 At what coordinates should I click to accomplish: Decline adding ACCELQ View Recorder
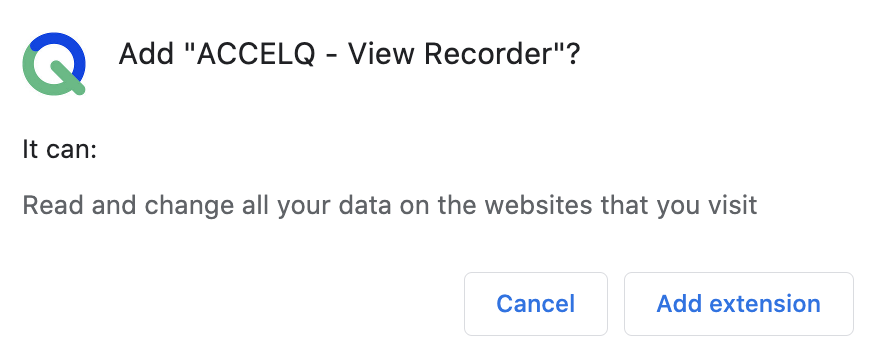pyautogui.click(x=536, y=304)
